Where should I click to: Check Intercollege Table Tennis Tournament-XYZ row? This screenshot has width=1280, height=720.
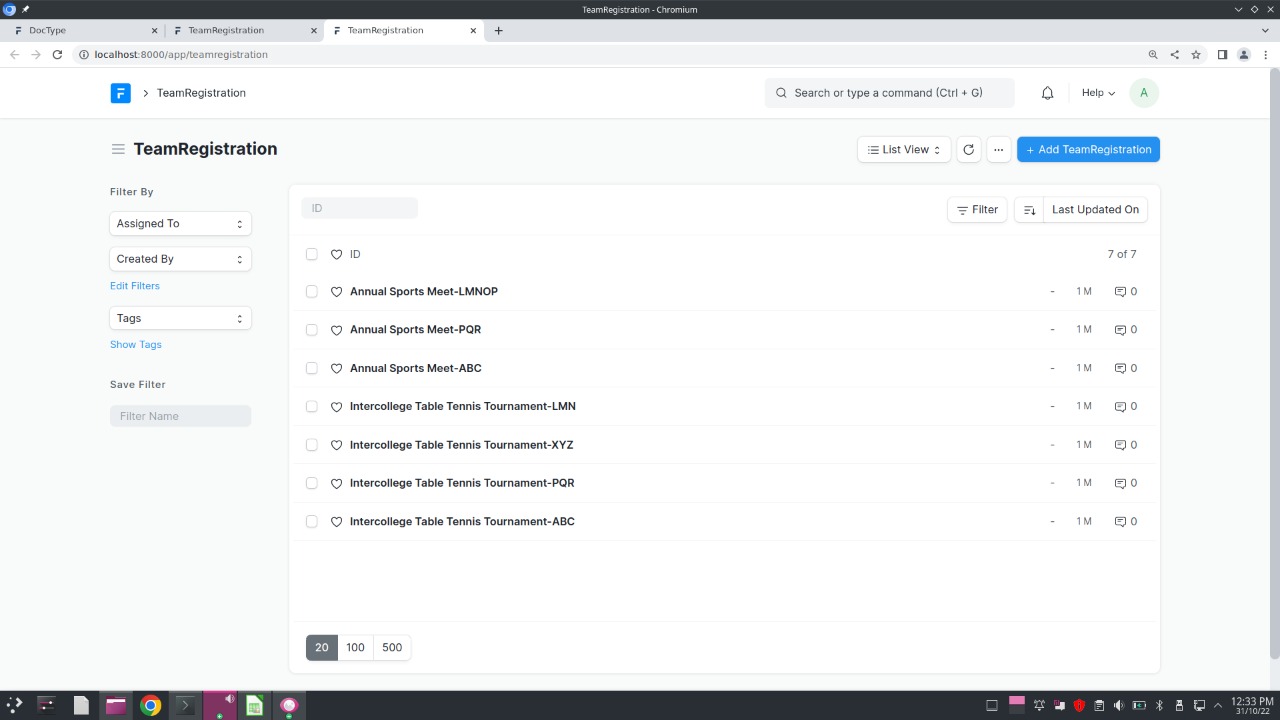click(x=312, y=444)
